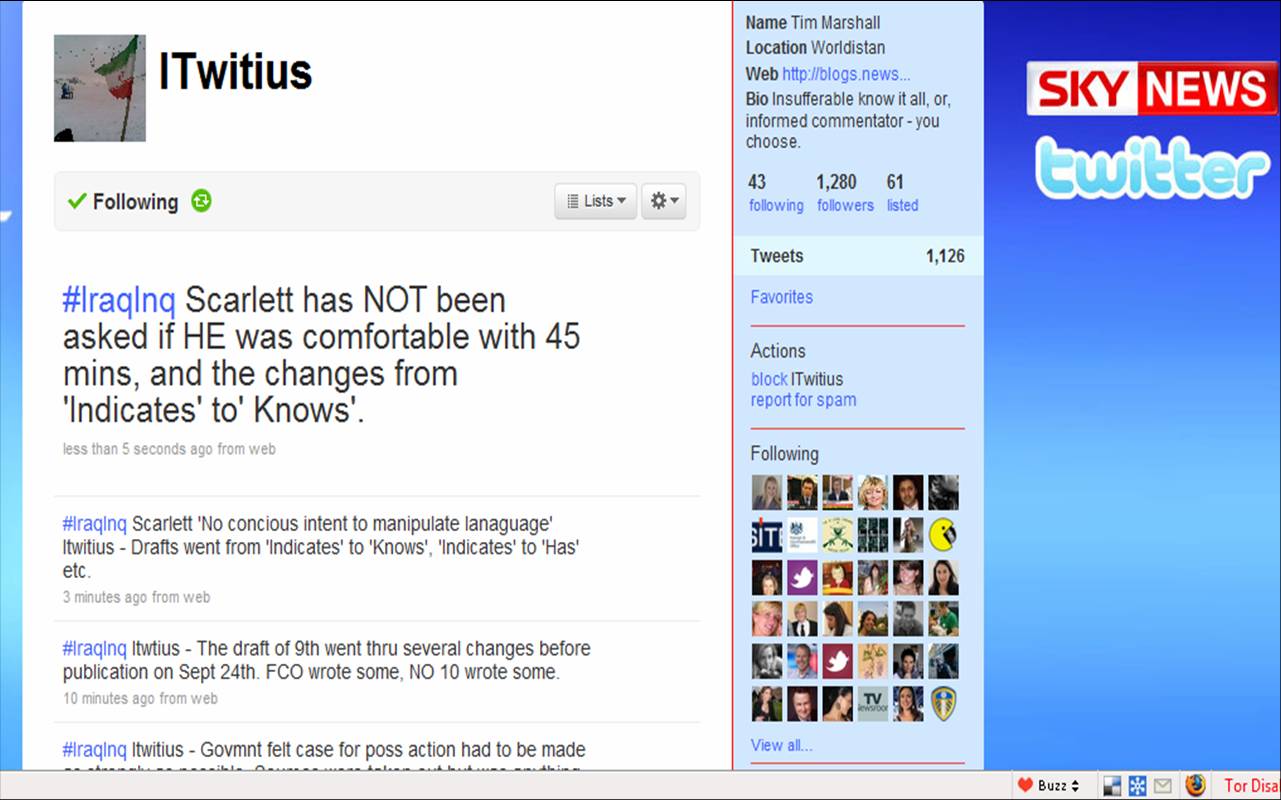Select the Leeds United crest avatar
The width and height of the screenshot is (1281, 800).
[x=943, y=703]
